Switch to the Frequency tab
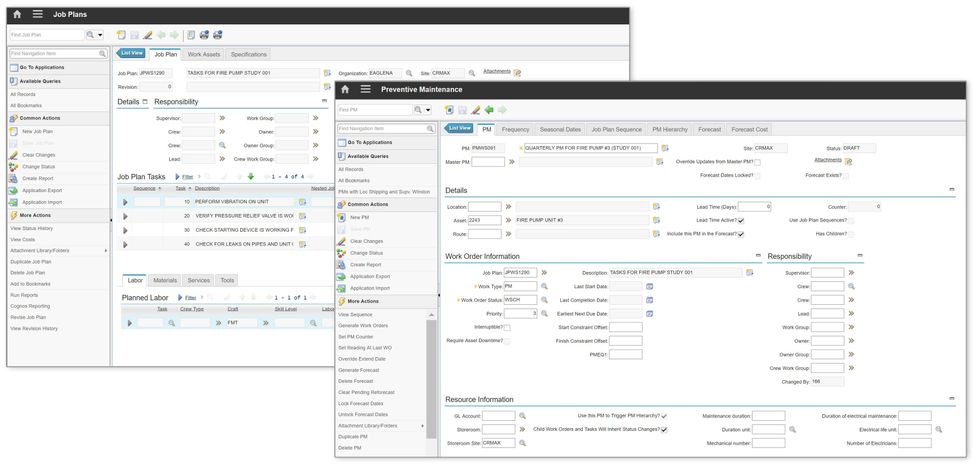Screen dimensions: 980x467 click(515, 129)
